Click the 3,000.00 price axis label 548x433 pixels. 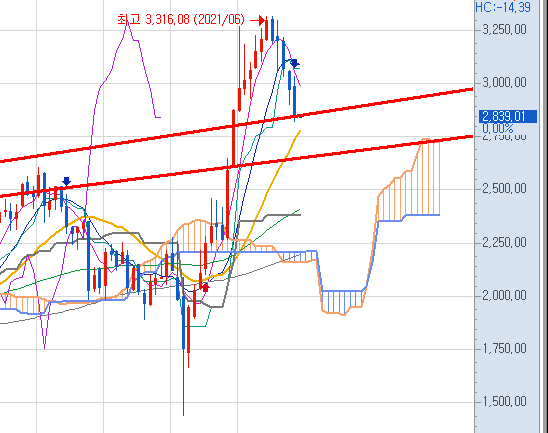(x=504, y=83)
